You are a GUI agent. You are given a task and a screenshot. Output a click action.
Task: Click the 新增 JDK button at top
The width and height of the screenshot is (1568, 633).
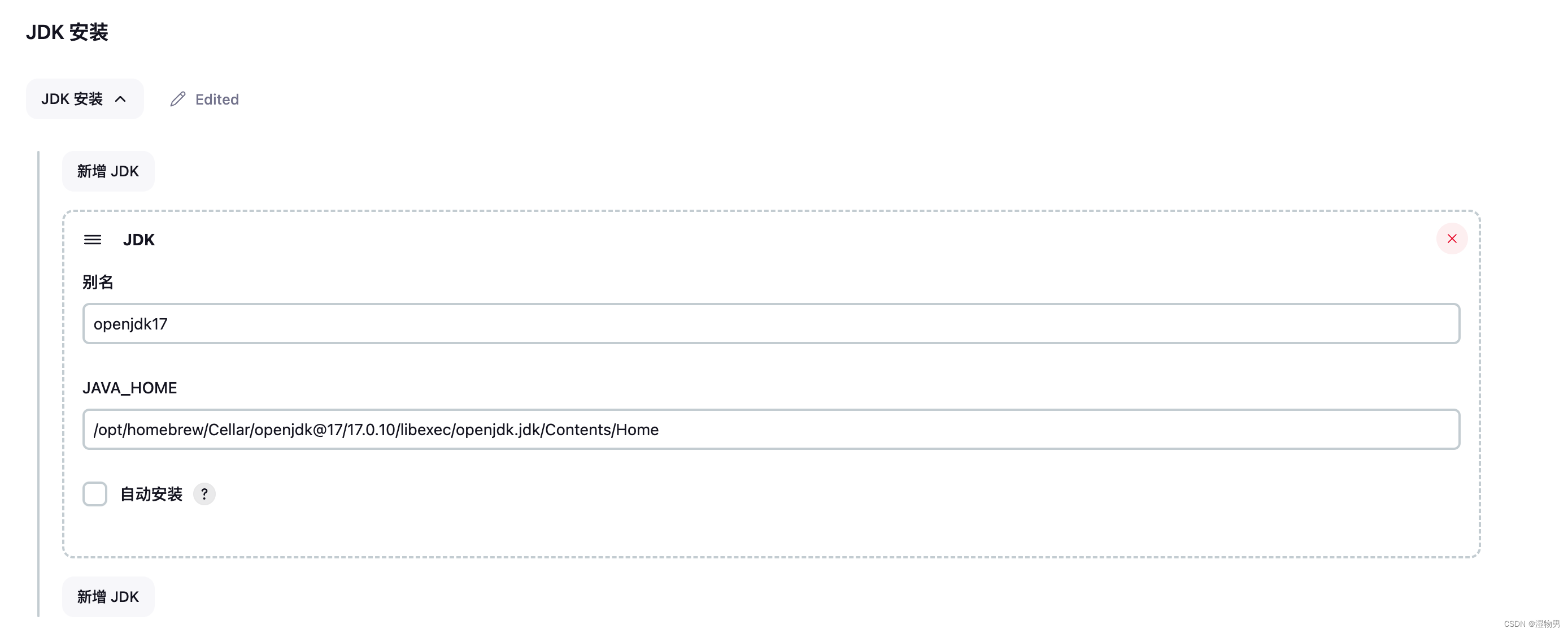pos(108,170)
